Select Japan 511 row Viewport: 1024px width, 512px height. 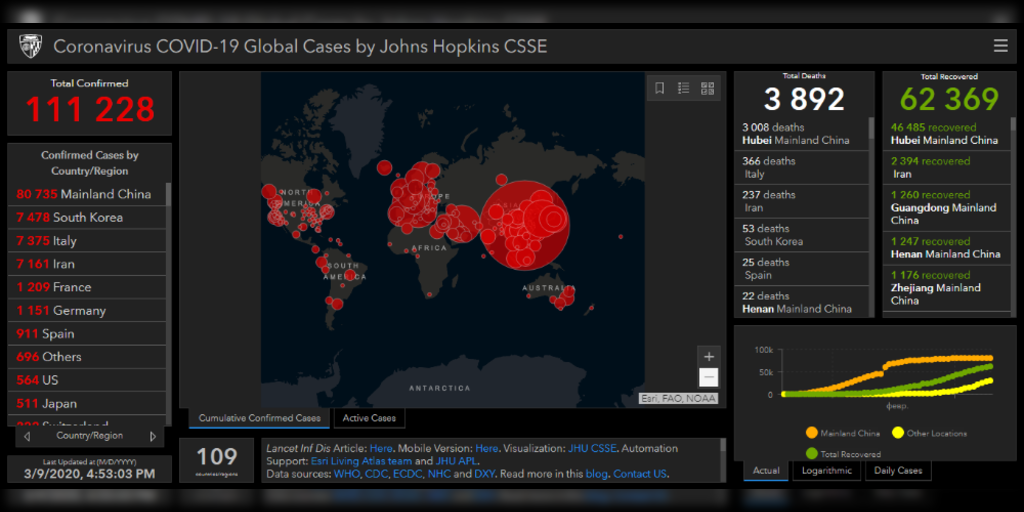pyautogui.click(x=87, y=403)
